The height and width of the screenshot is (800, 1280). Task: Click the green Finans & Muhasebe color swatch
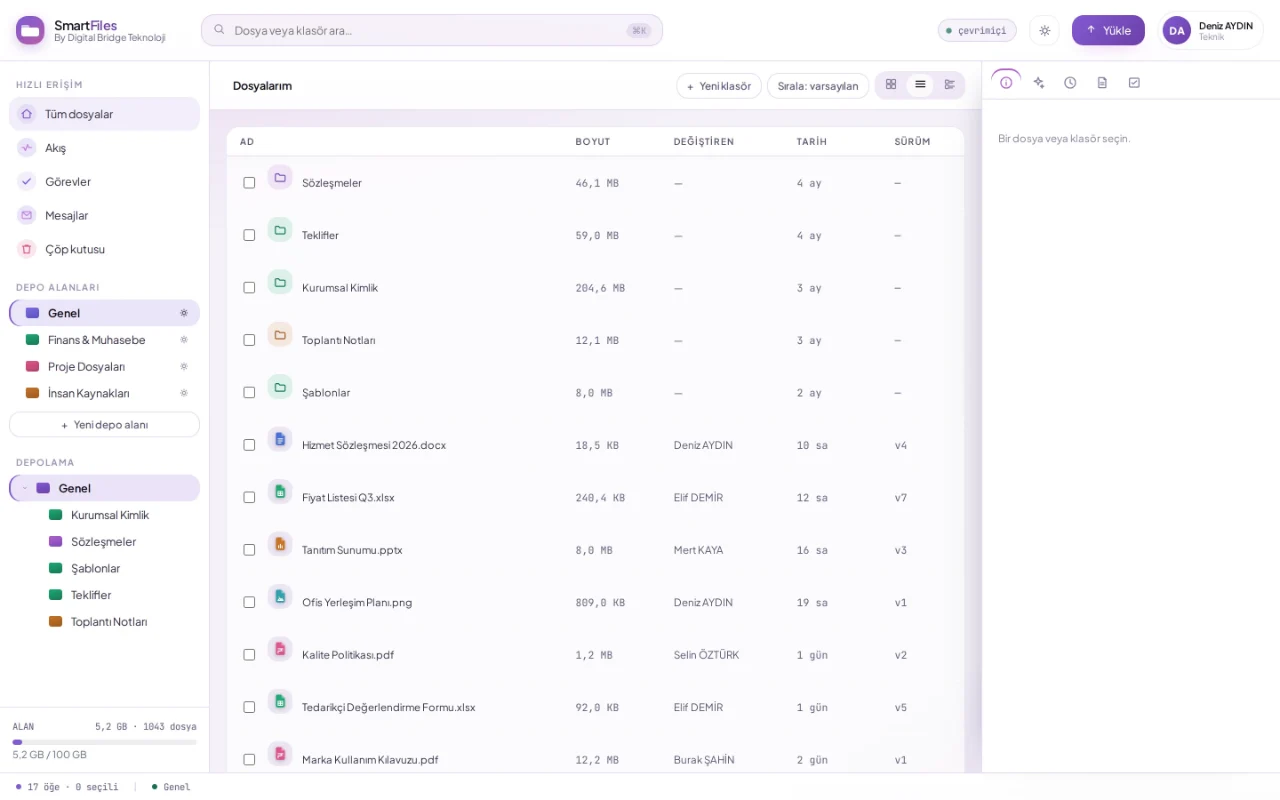coord(32,340)
